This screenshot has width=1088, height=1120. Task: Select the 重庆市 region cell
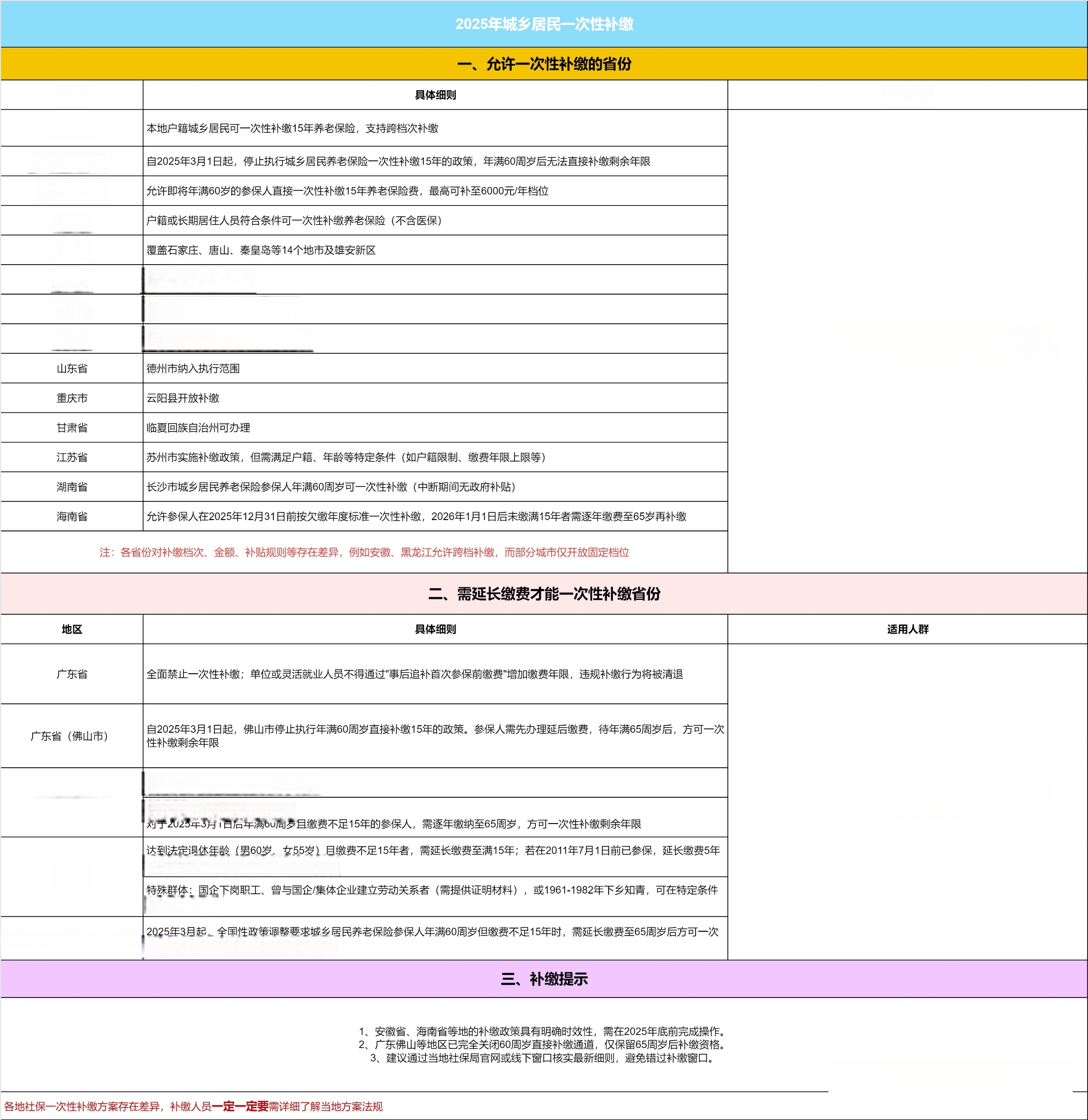(x=72, y=398)
